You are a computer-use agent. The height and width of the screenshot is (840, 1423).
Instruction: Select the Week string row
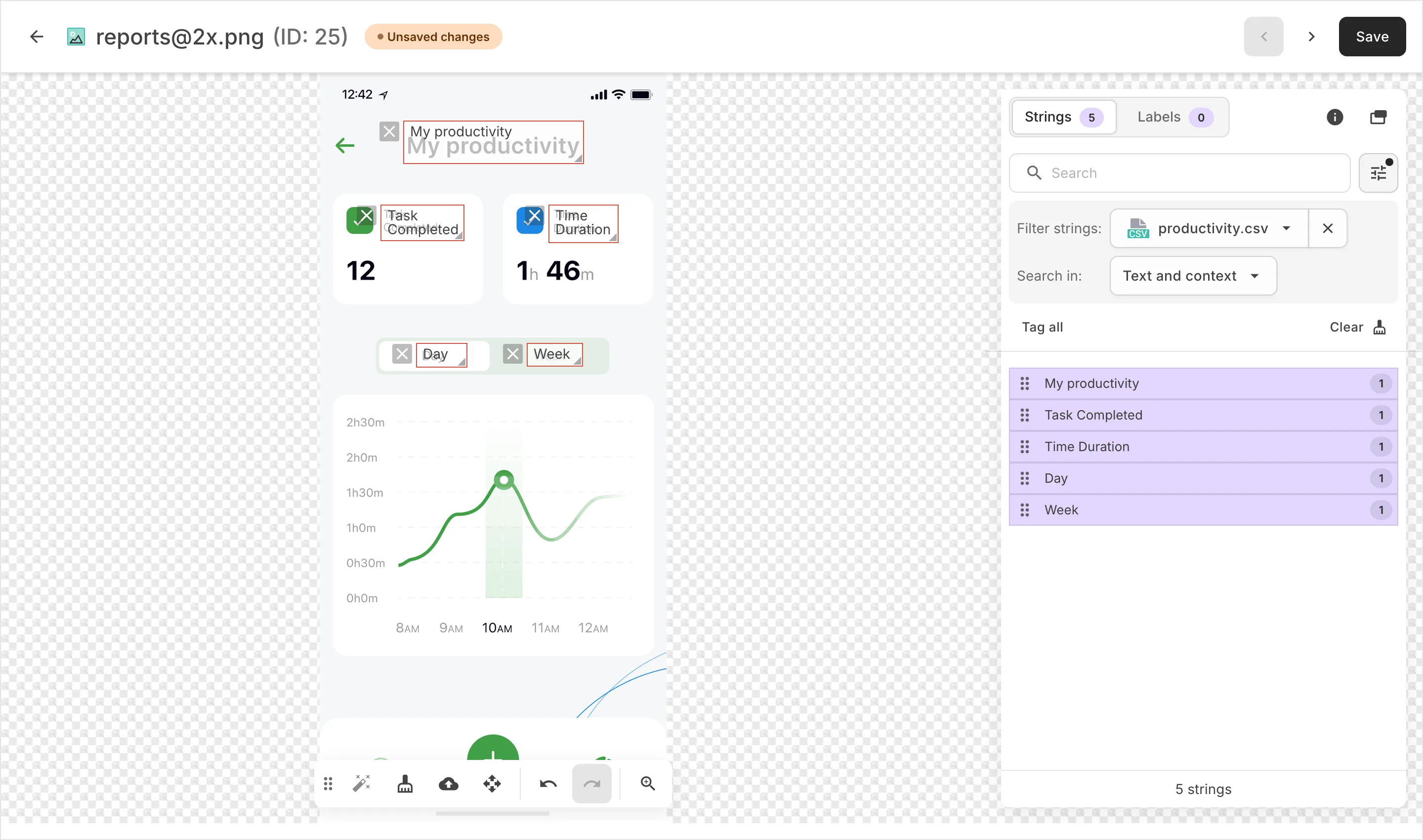[1203, 510]
